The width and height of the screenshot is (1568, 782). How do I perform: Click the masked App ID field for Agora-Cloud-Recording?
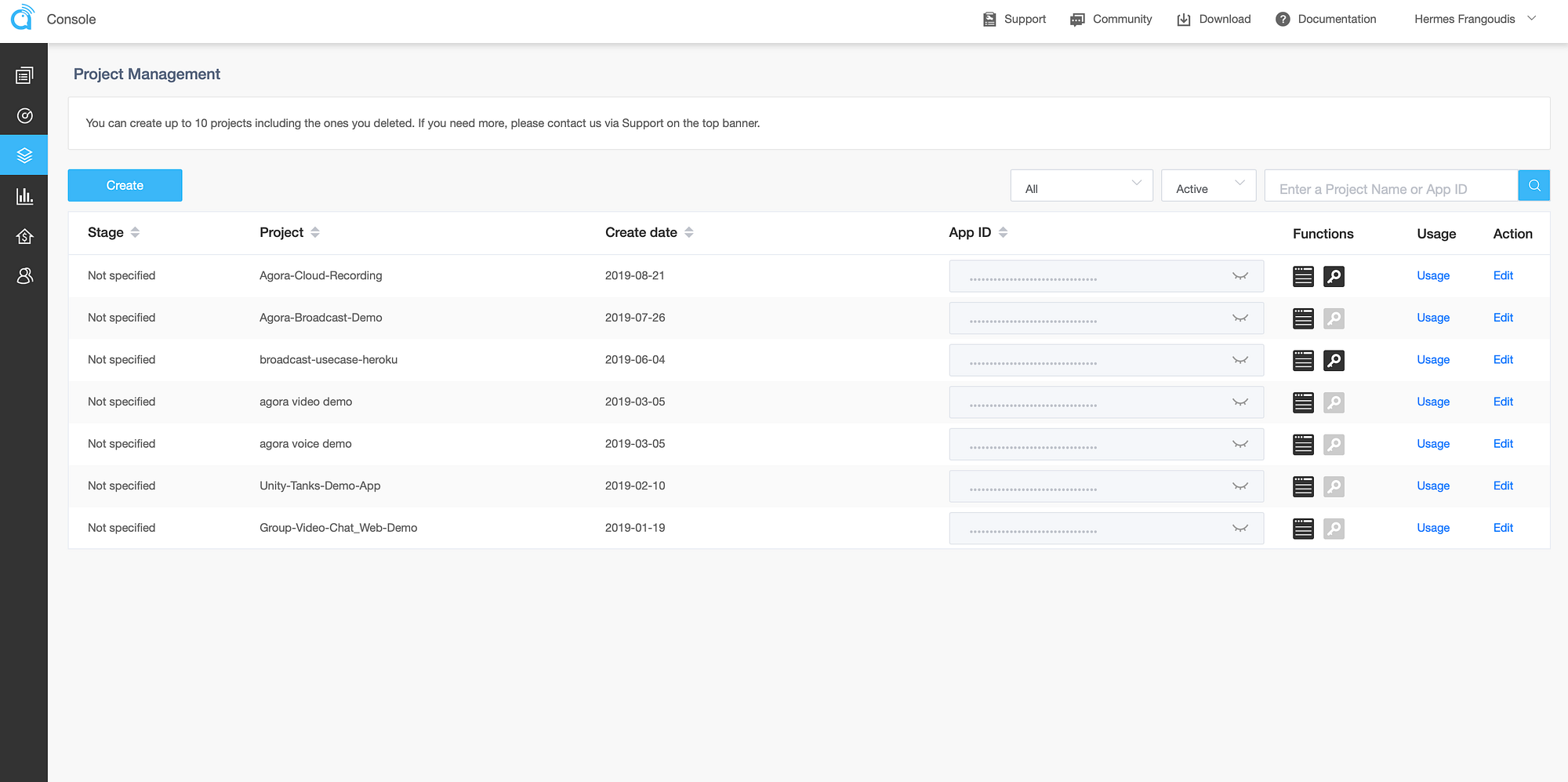(x=1106, y=276)
